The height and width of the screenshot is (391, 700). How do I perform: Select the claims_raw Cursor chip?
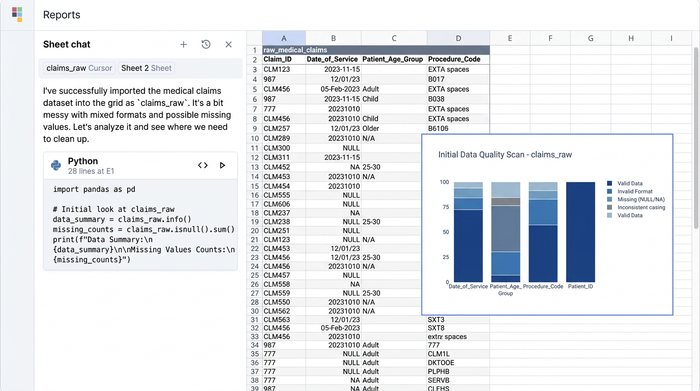click(79, 68)
